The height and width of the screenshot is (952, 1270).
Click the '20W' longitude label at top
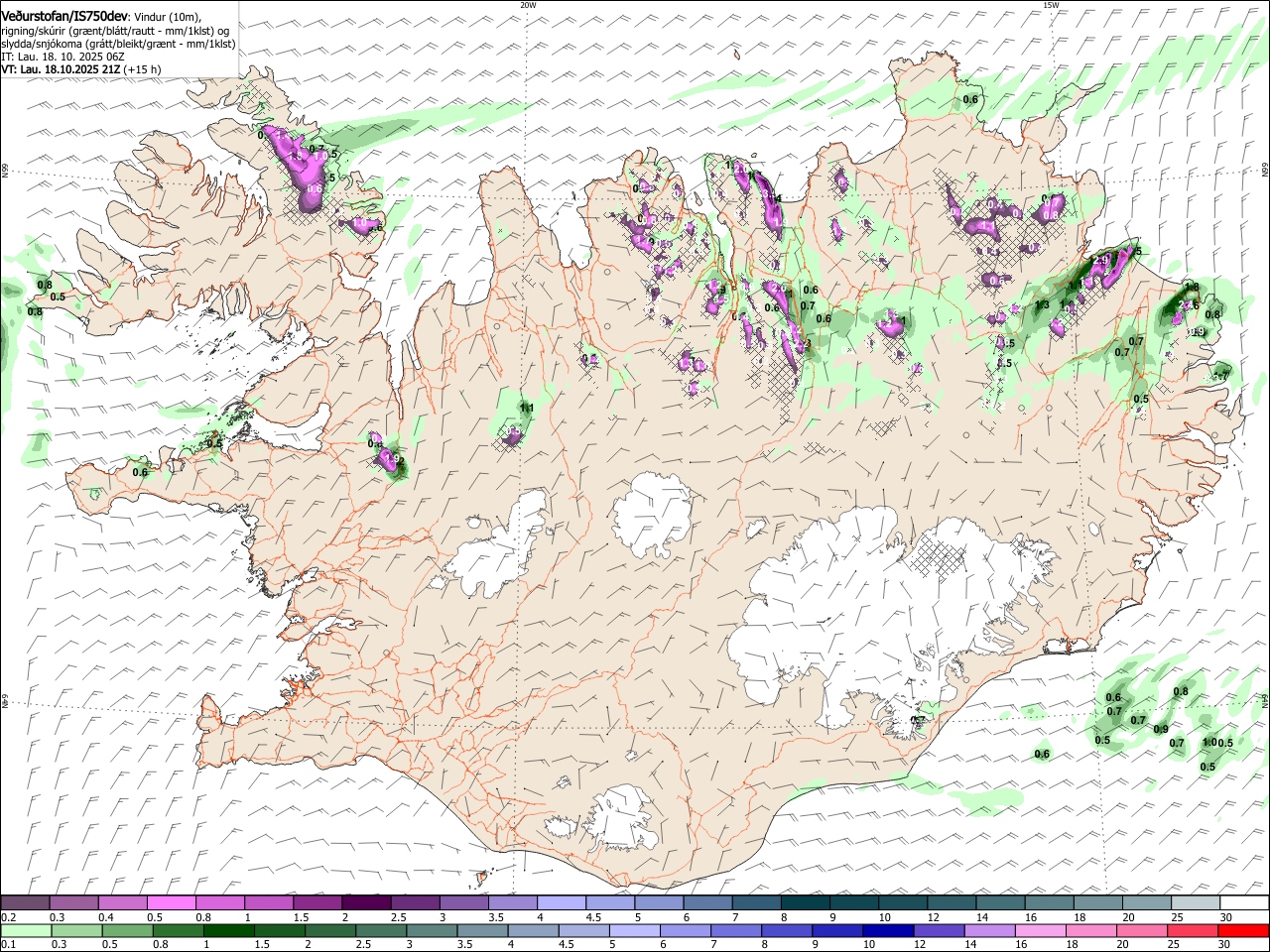(x=528, y=5)
